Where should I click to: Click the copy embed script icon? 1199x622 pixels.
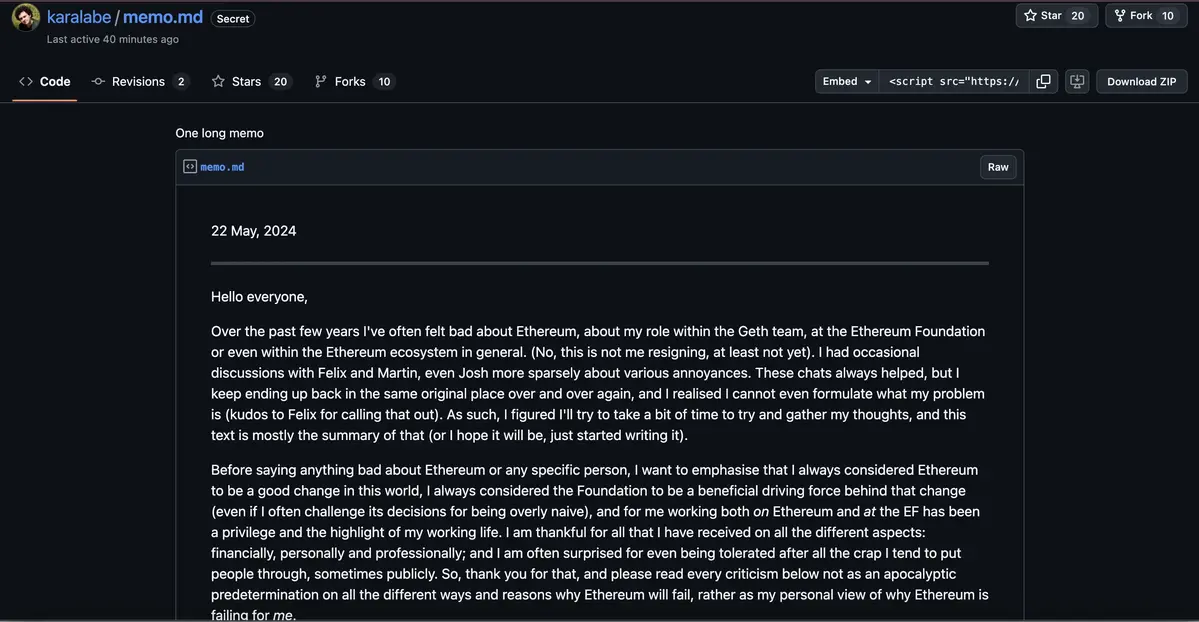pyautogui.click(x=1043, y=82)
